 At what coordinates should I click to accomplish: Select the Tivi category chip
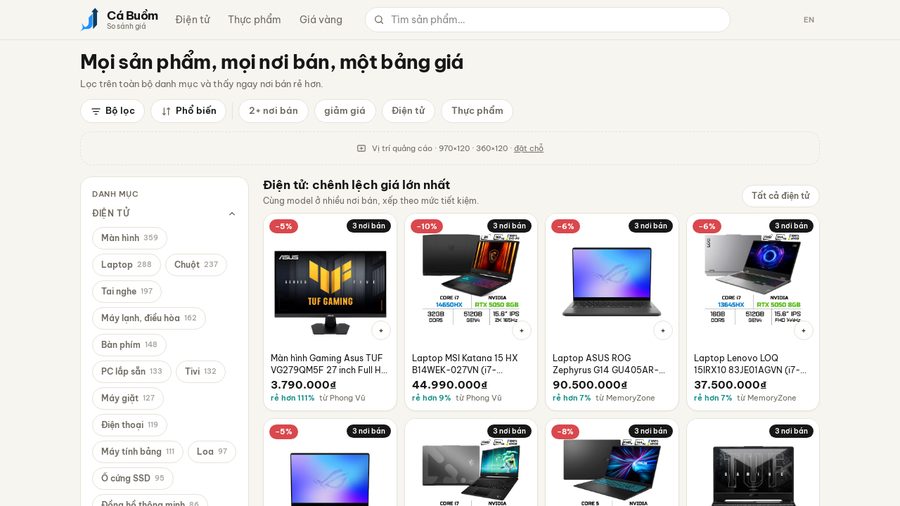coord(200,371)
